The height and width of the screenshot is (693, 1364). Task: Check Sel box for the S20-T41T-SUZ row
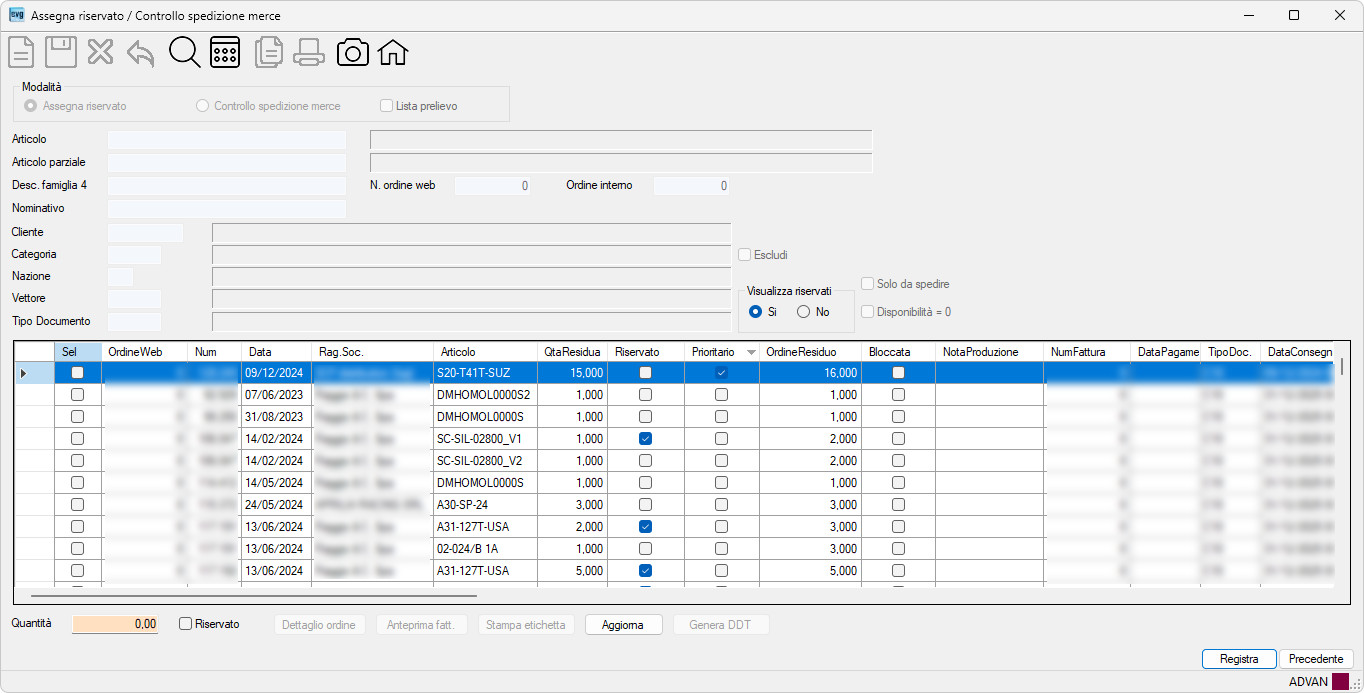(x=78, y=372)
